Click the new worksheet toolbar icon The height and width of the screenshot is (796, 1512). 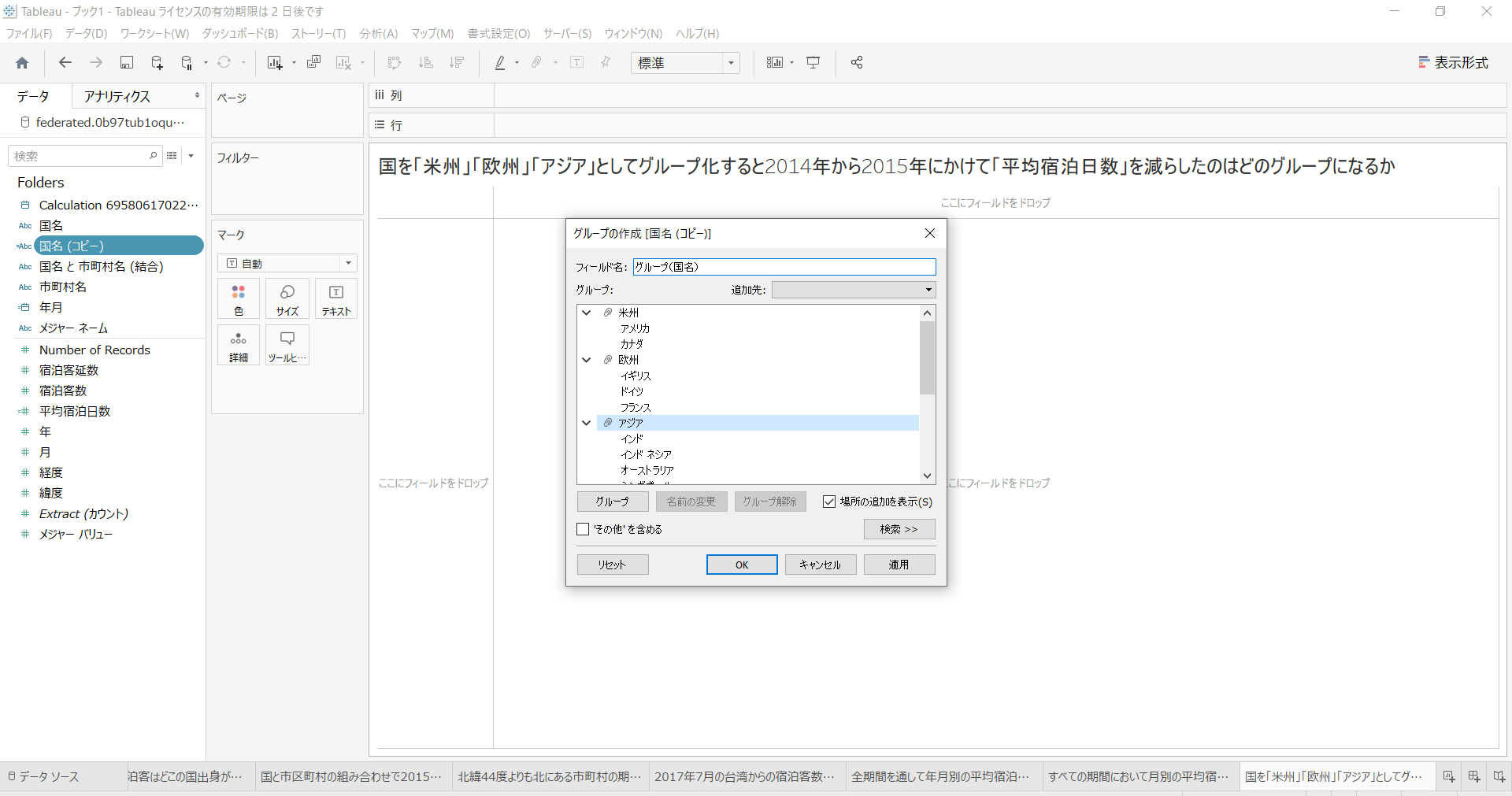pyautogui.click(x=274, y=63)
